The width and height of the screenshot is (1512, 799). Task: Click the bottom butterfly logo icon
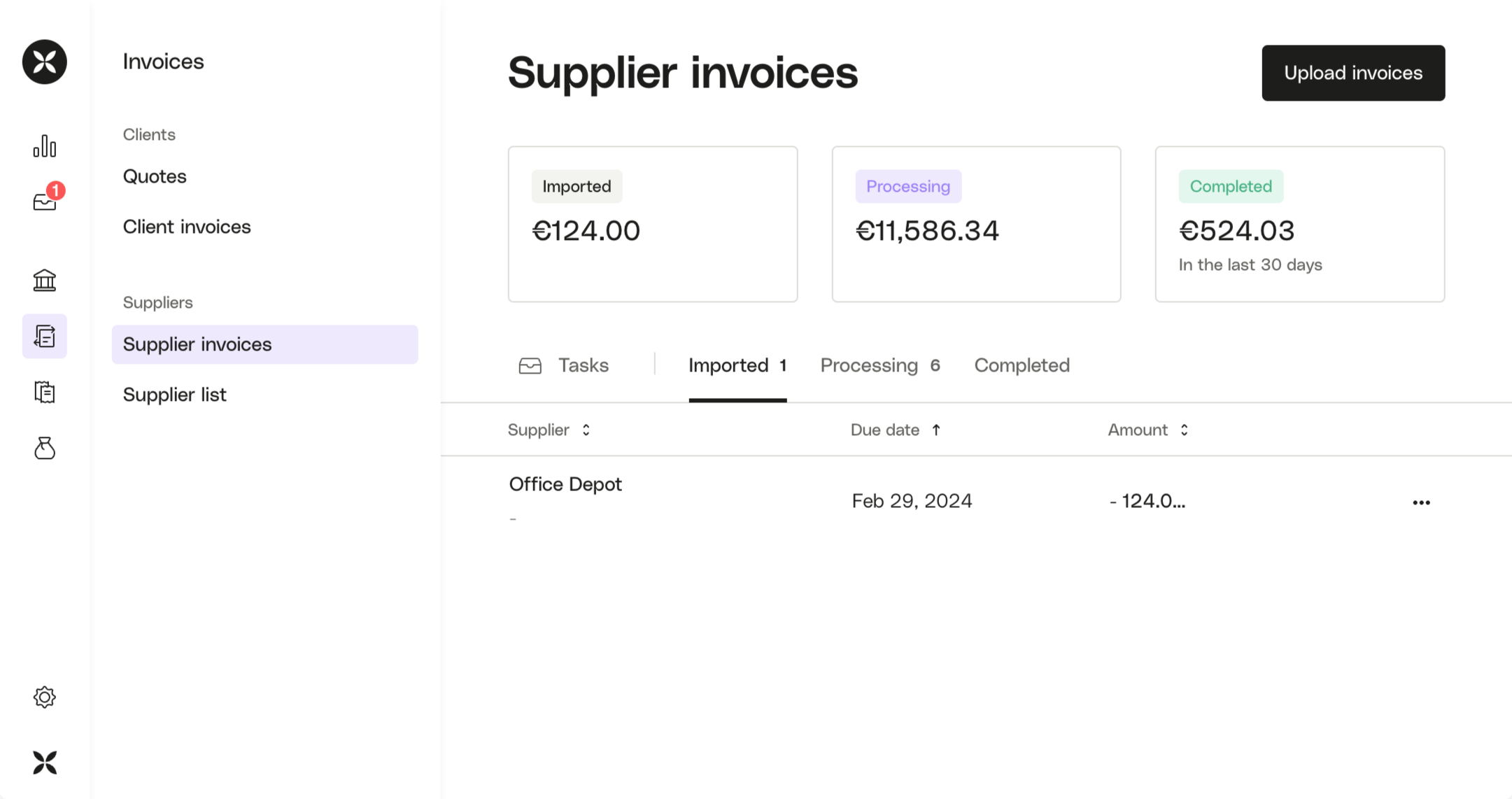pos(44,762)
